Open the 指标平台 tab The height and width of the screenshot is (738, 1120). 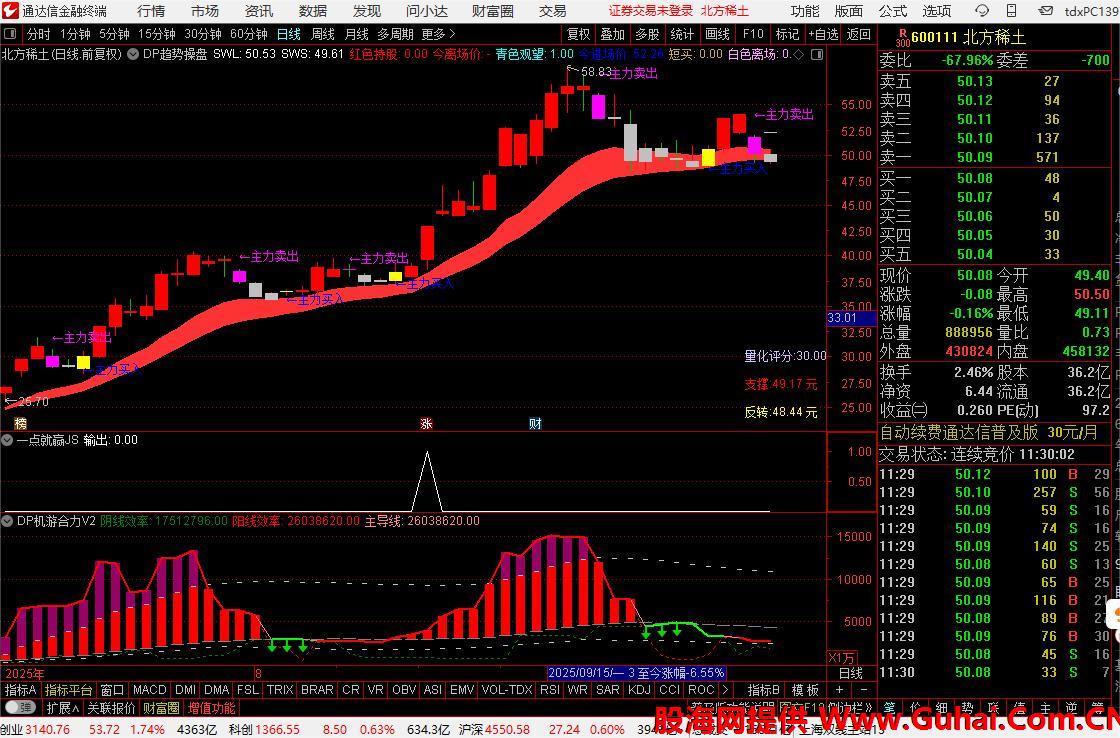[69, 690]
